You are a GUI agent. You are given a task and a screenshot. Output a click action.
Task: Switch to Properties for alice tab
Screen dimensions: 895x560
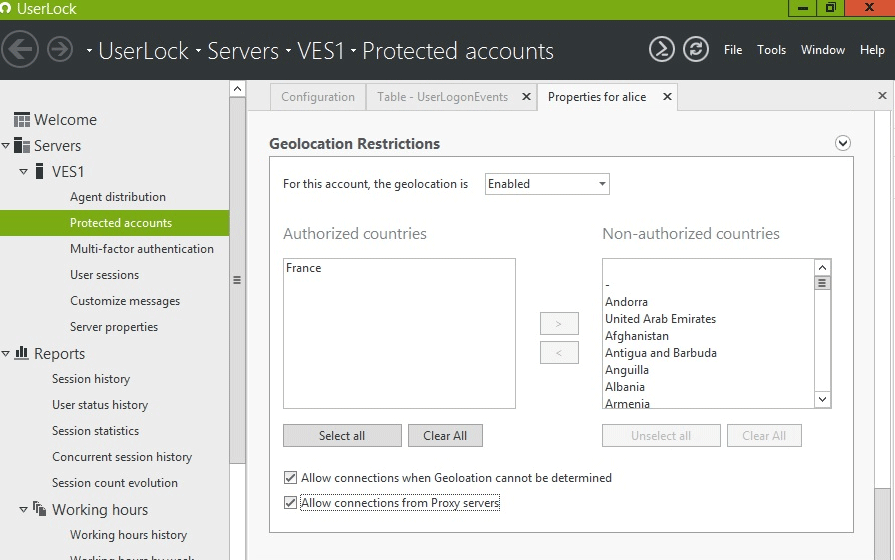click(x=597, y=97)
